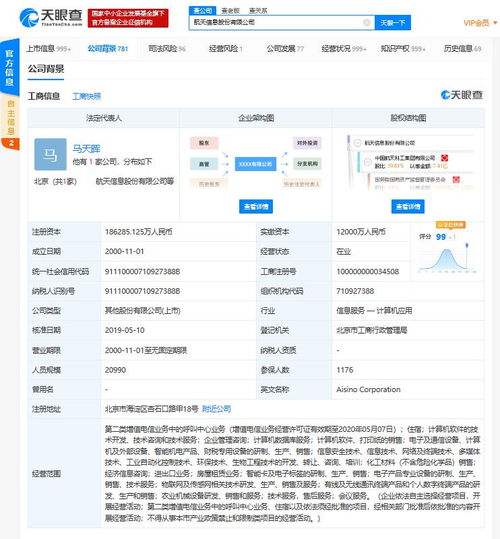500x539 pixels.
Task: Click the score distribution curve chart
Action: click(x=447, y=258)
